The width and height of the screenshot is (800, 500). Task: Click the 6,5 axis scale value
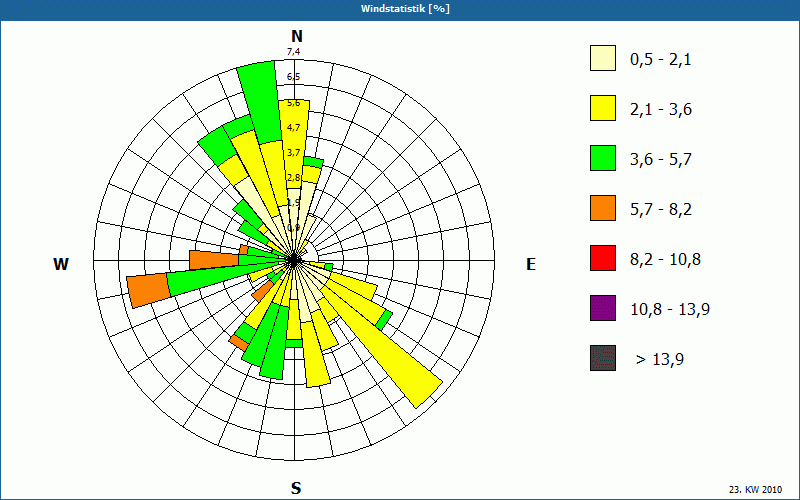[293, 77]
